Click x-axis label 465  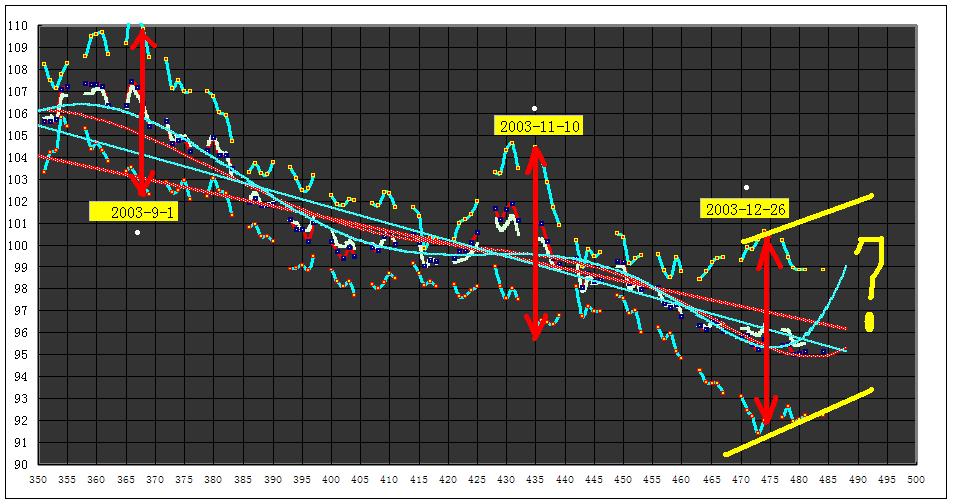coord(712,480)
